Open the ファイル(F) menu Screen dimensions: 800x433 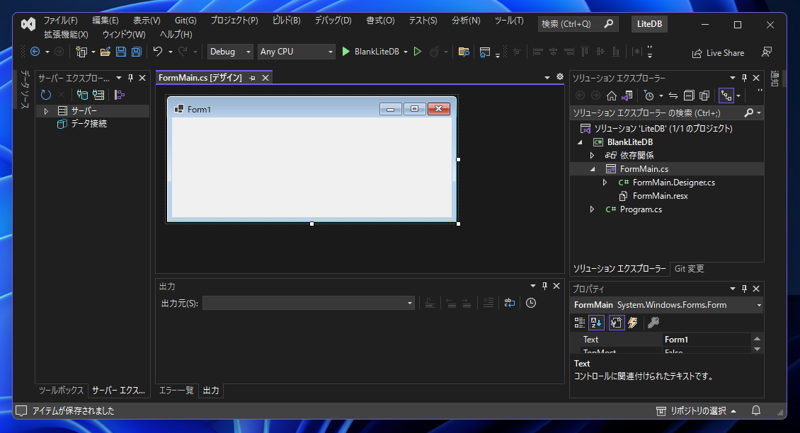pyautogui.click(x=60, y=20)
